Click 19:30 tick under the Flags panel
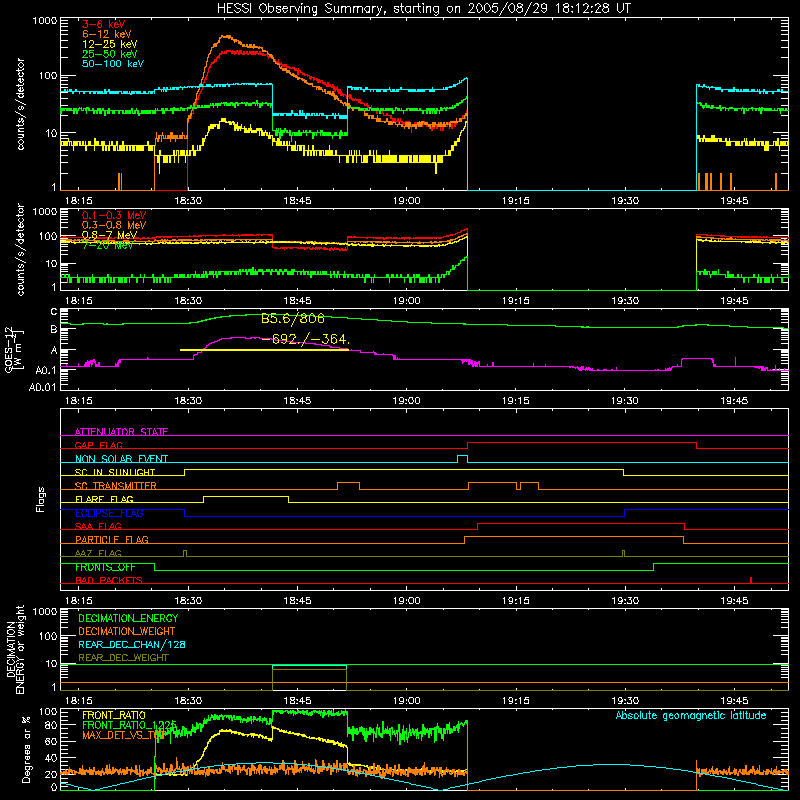 coord(625,601)
